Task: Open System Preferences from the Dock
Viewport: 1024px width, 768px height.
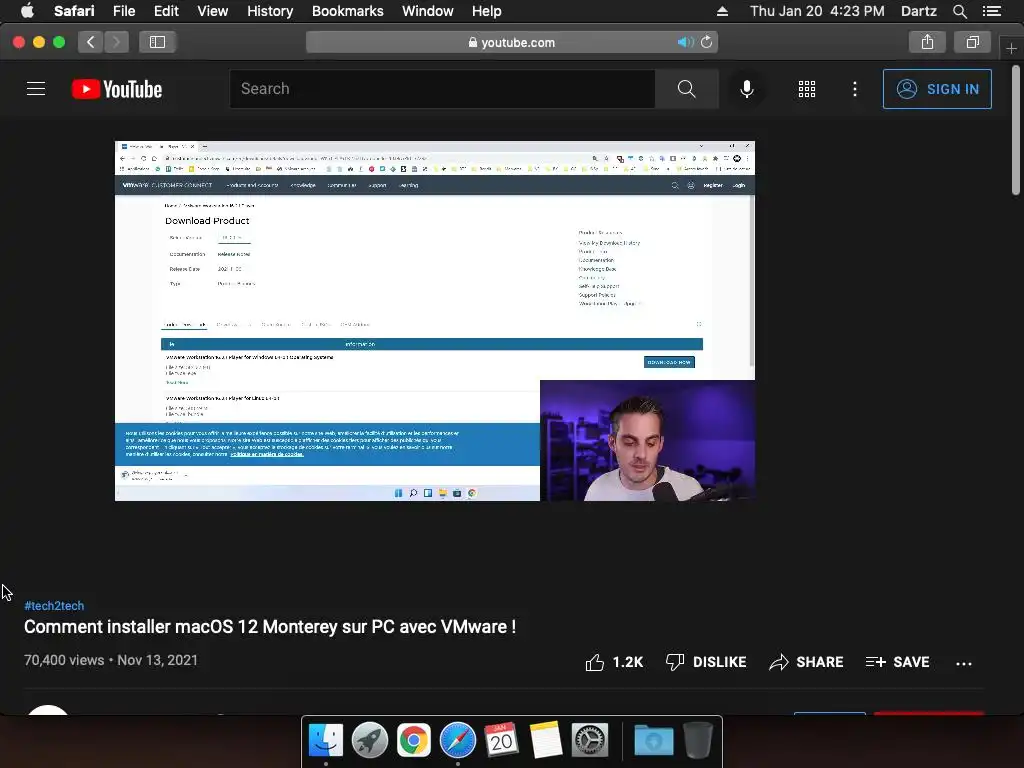Action: tap(590, 741)
